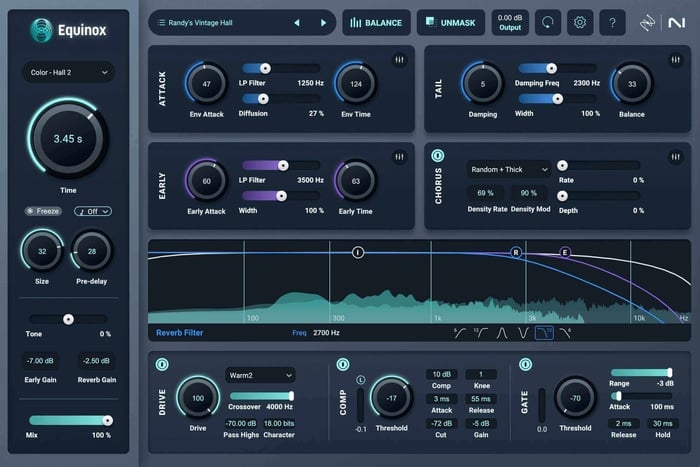The width and height of the screenshot is (700, 467).
Task: Open advanced settings for the Tail module
Action: click(675, 60)
